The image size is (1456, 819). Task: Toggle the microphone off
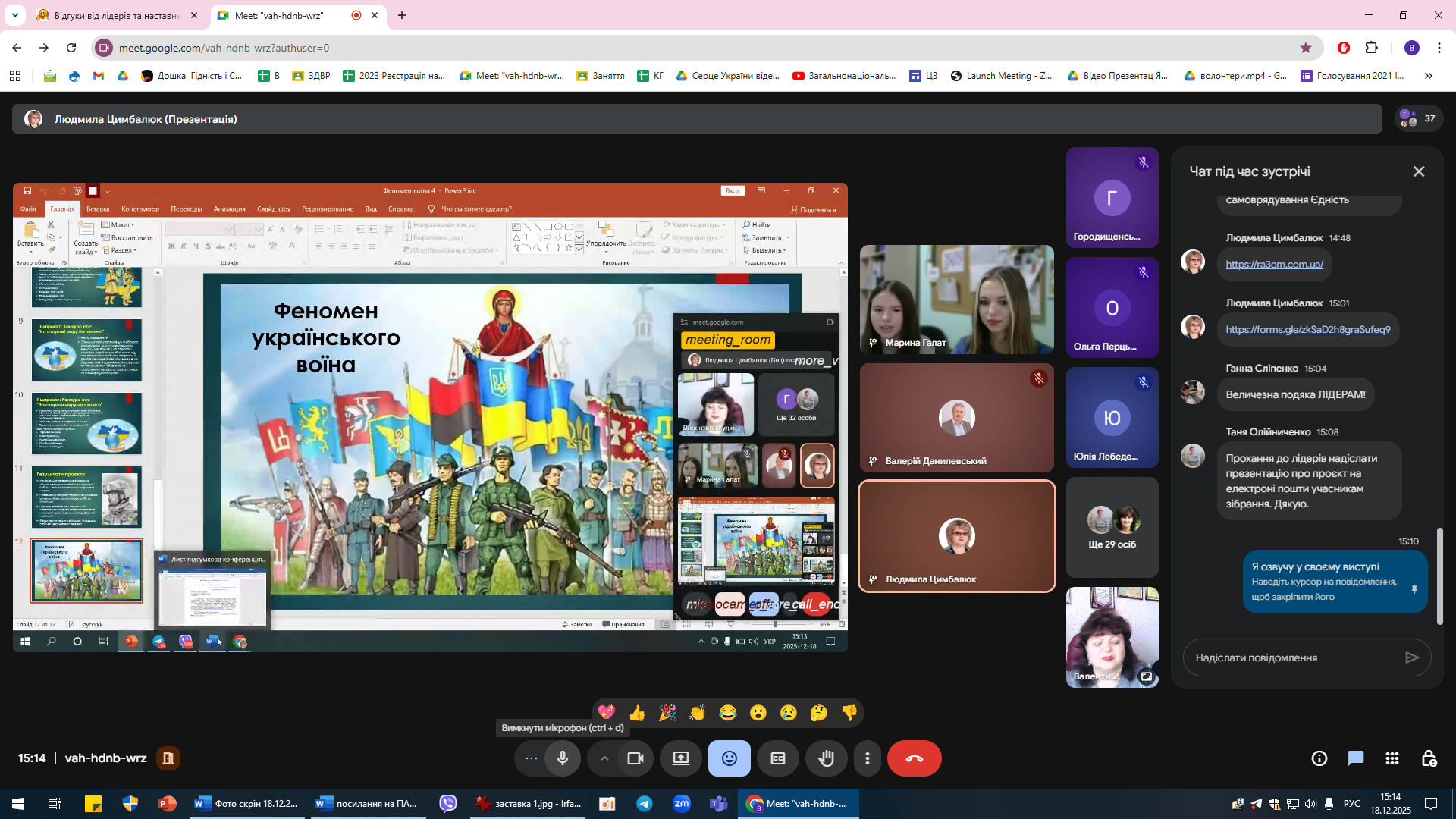pos(563,758)
